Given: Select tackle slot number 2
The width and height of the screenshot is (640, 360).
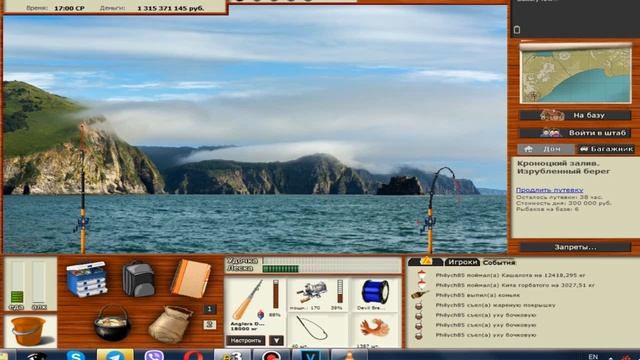Looking at the screenshot, I should click(209, 325).
